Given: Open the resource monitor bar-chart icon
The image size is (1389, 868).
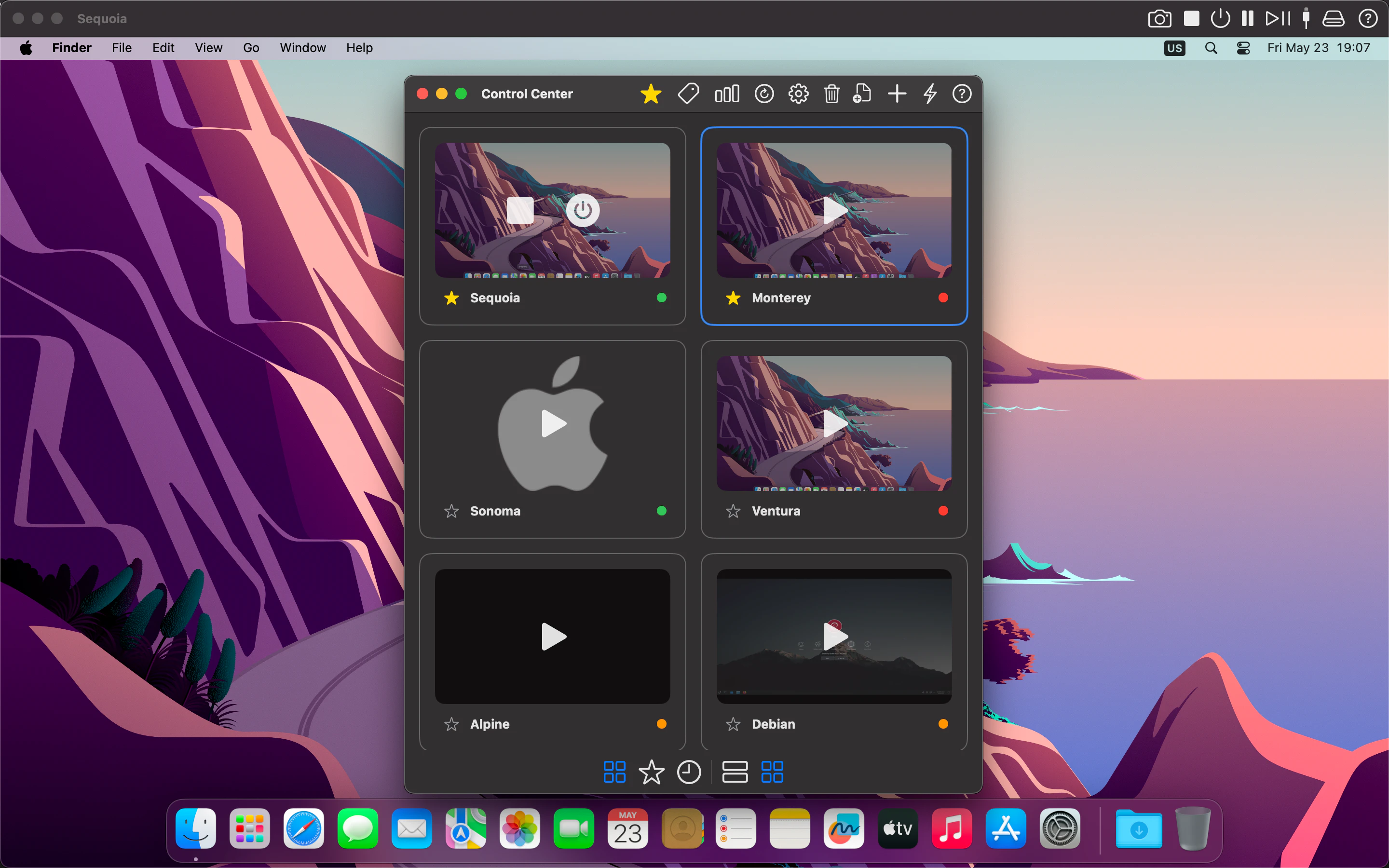Looking at the screenshot, I should pos(727,94).
